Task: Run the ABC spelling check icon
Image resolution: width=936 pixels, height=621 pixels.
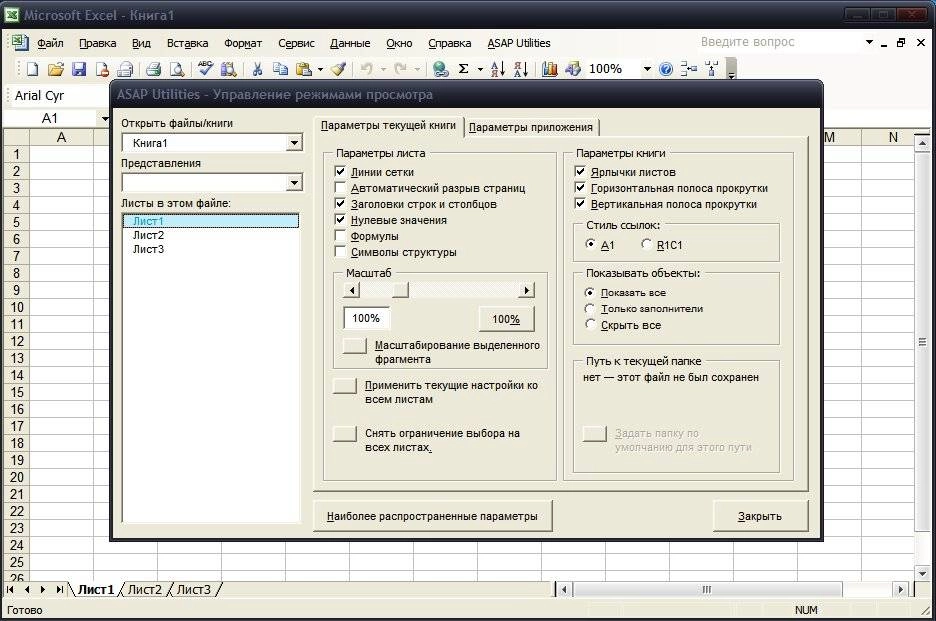Action: click(x=205, y=69)
